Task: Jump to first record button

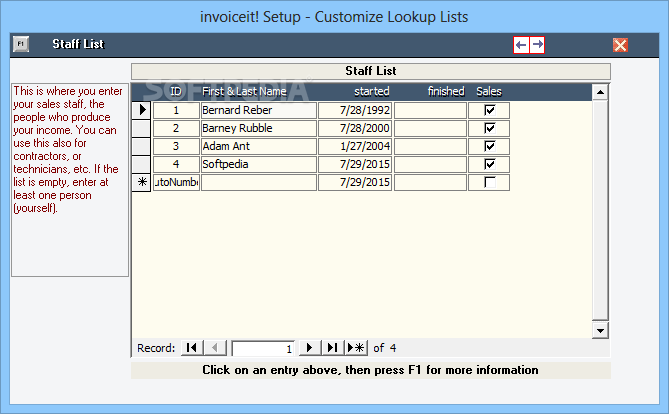Action: click(192, 348)
